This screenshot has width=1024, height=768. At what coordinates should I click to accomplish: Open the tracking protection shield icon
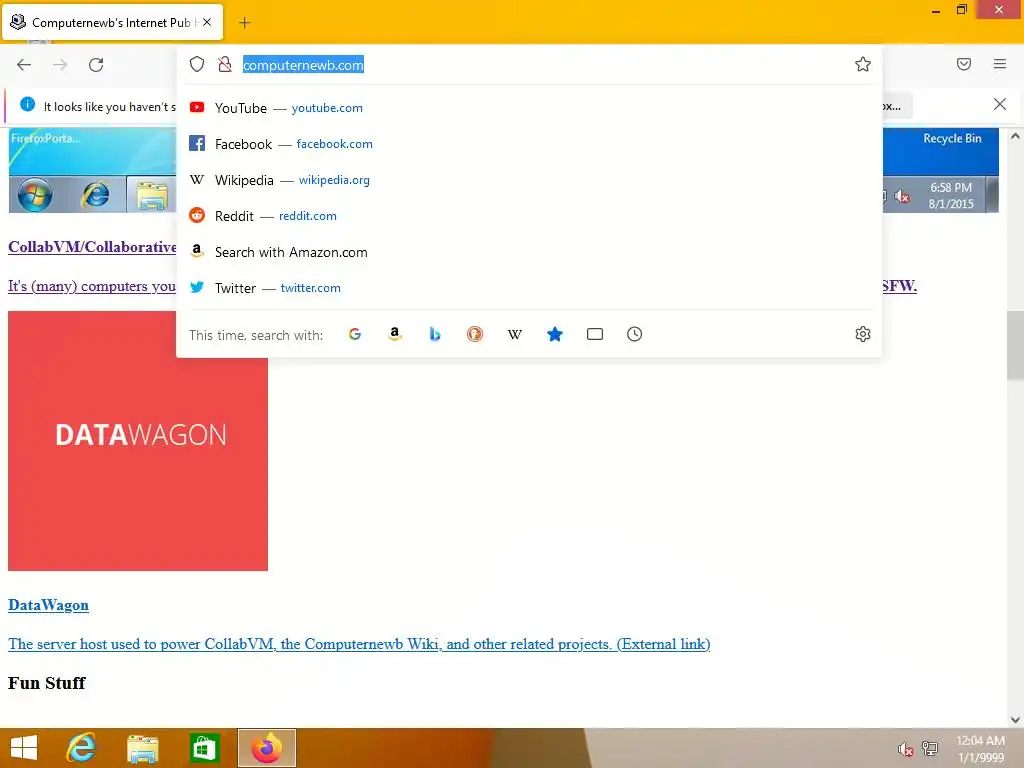pos(197,64)
